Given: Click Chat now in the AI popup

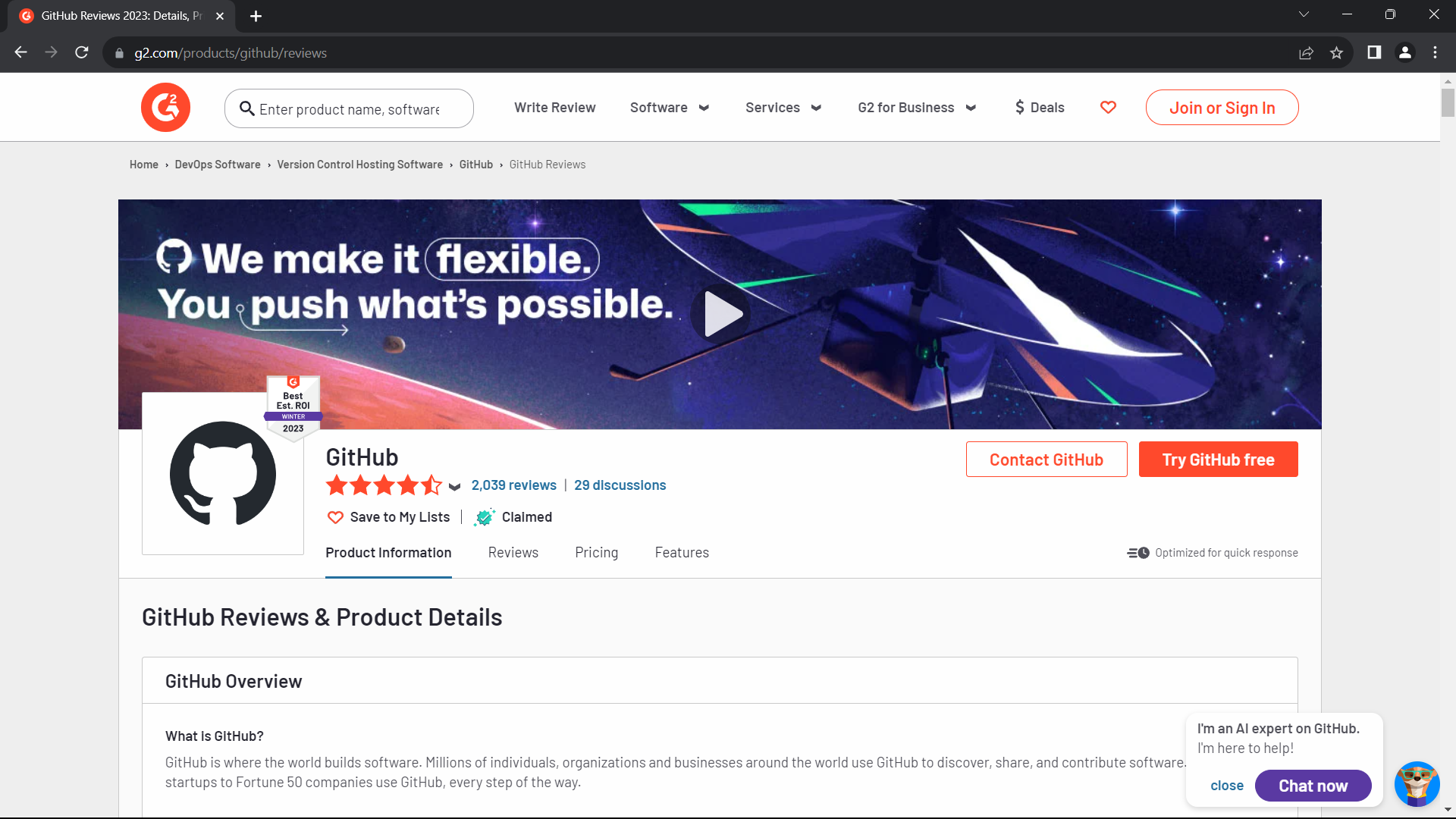Looking at the screenshot, I should coord(1313,786).
